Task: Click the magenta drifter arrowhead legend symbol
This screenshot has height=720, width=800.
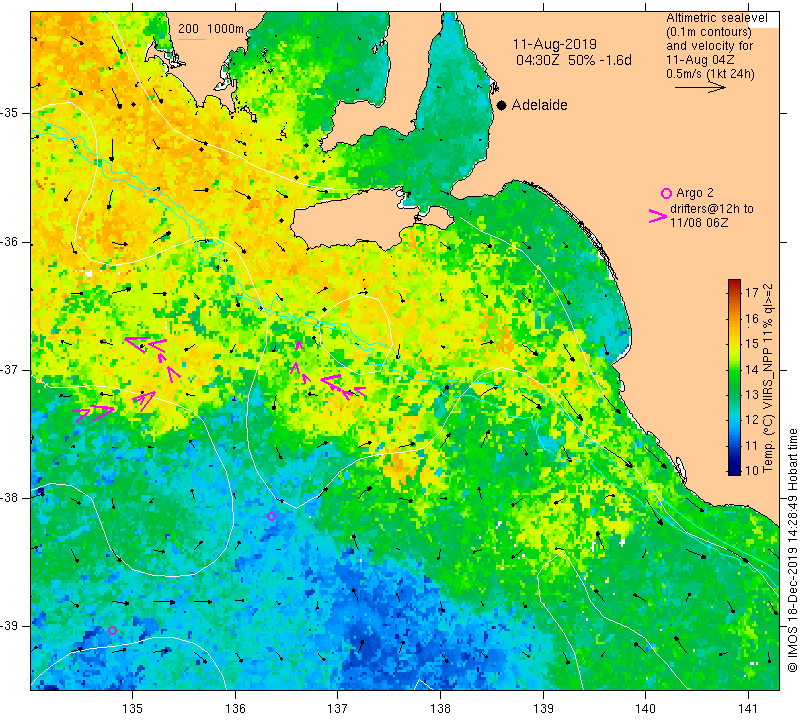Action: point(658,216)
